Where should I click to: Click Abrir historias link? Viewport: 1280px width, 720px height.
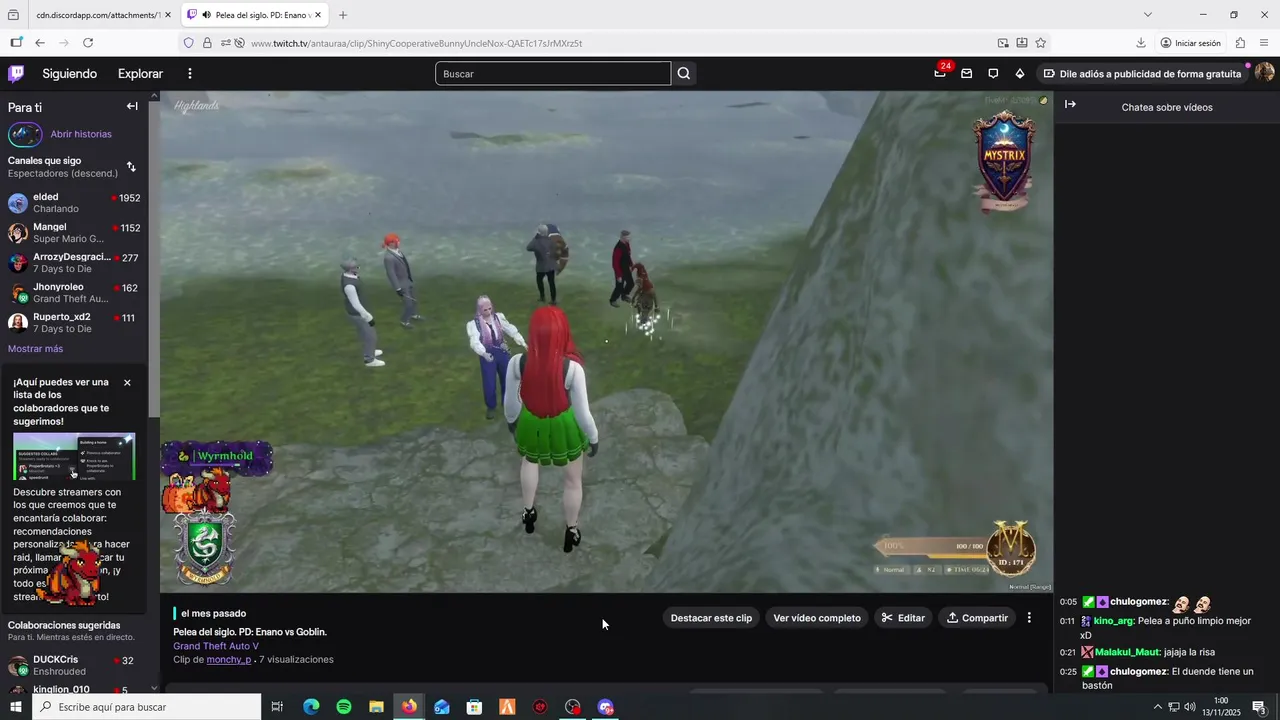81,134
